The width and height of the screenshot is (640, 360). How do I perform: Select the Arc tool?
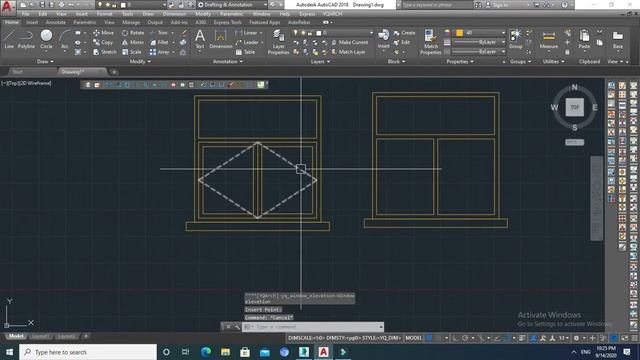point(64,39)
